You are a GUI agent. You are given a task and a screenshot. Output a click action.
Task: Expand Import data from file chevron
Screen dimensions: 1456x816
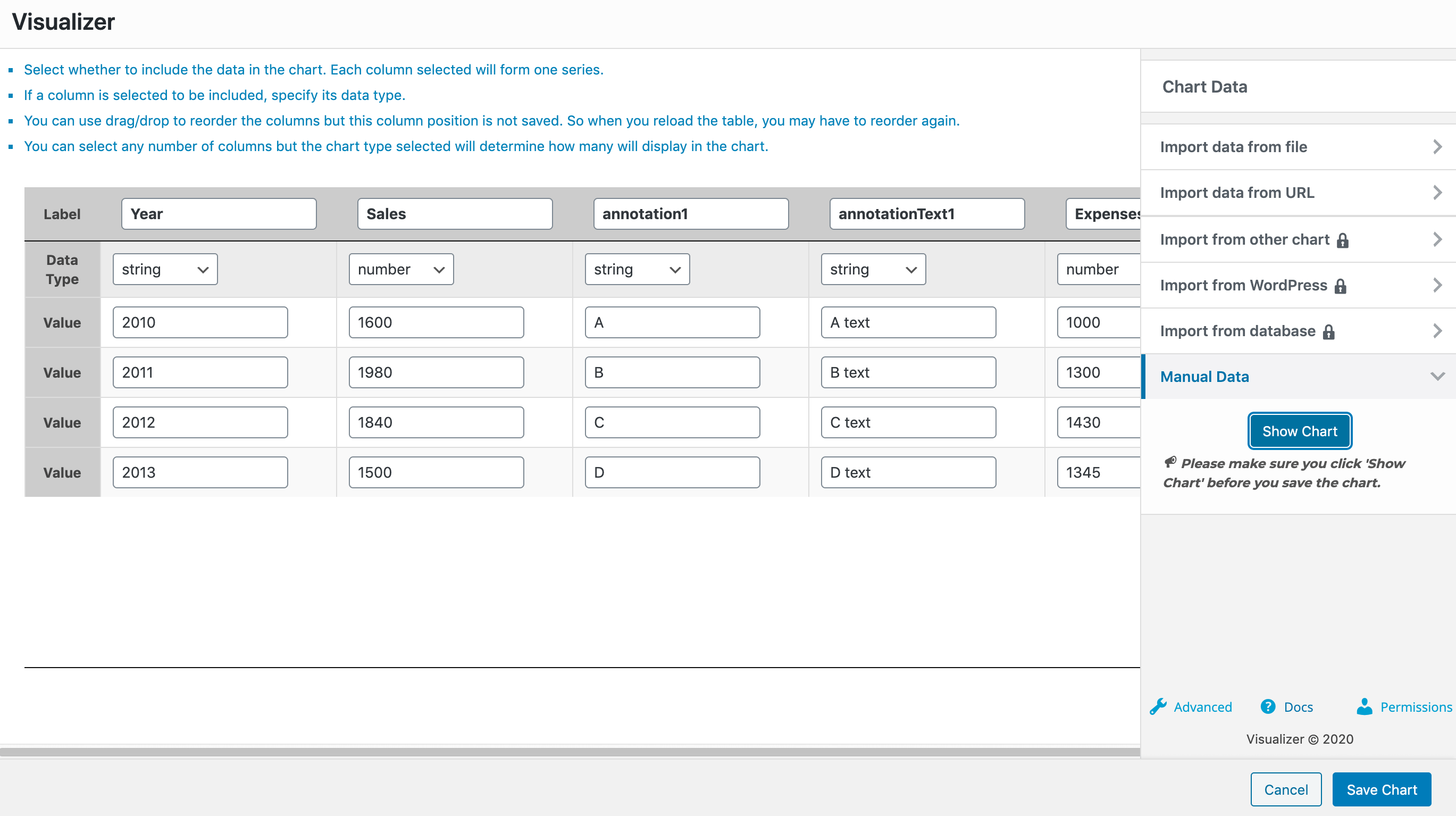click(1437, 147)
